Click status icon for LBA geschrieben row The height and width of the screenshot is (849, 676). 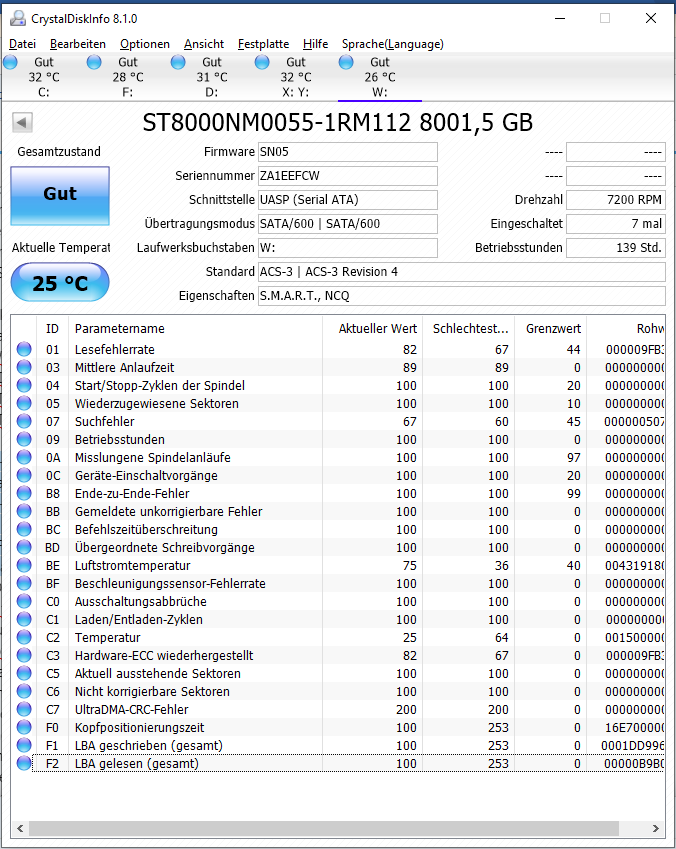coord(24,745)
